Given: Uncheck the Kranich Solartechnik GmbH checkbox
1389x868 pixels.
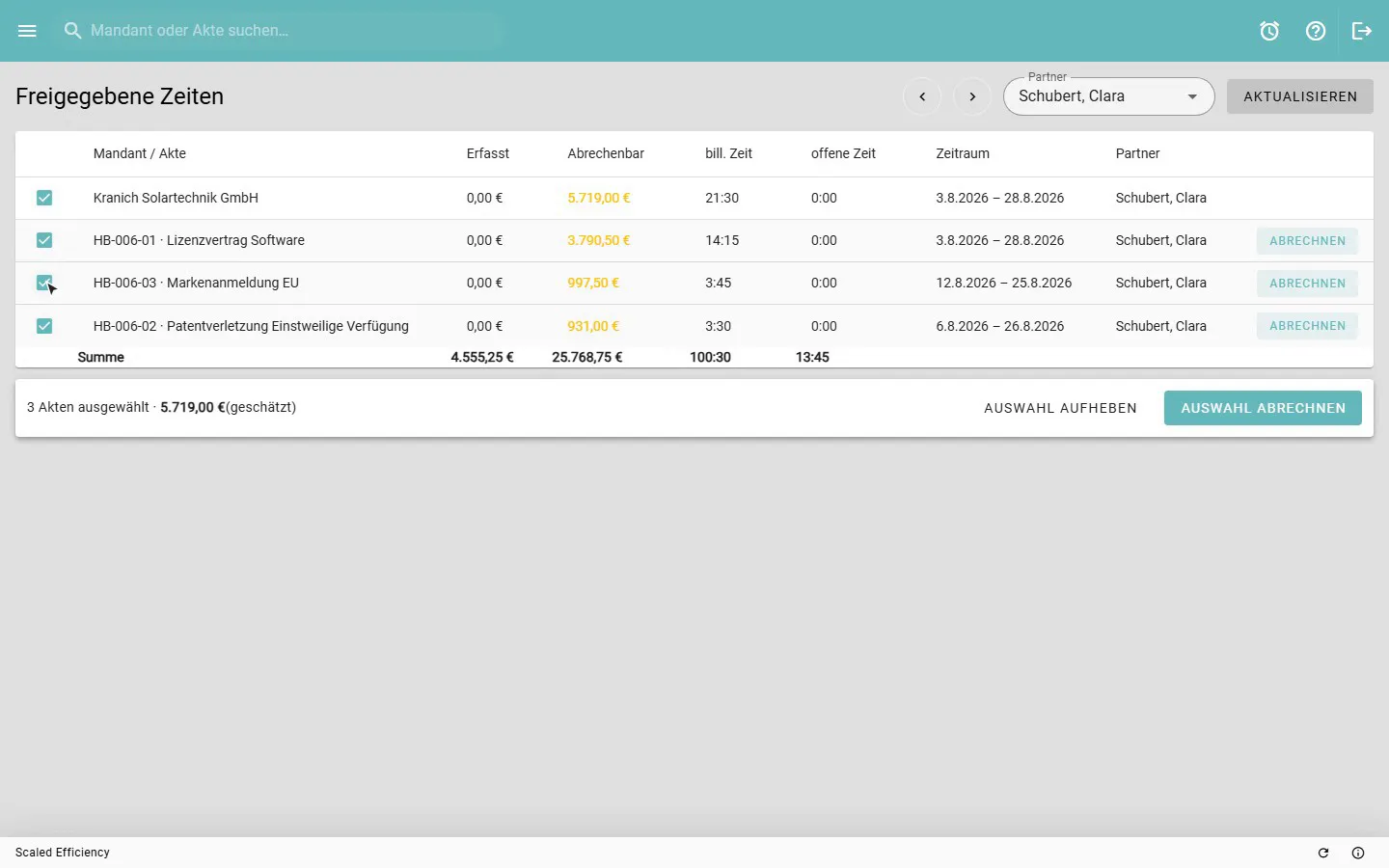Looking at the screenshot, I should (x=44, y=198).
